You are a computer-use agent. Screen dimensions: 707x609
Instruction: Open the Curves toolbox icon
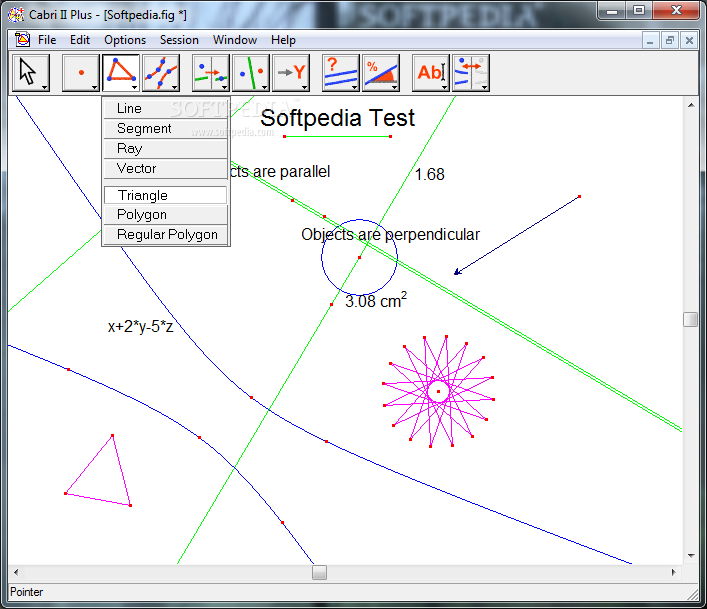161,72
